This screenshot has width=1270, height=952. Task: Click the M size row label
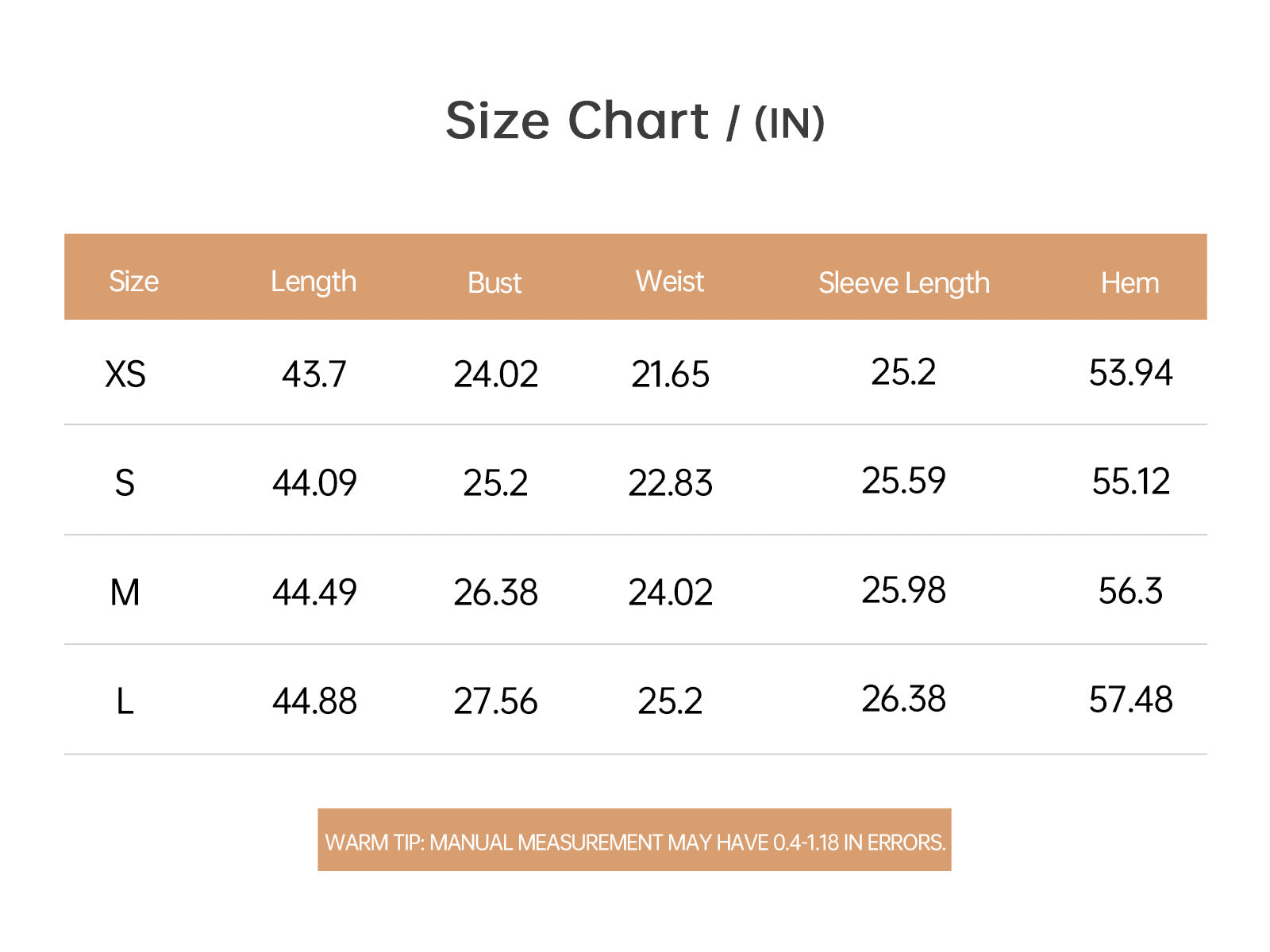(125, 593)
